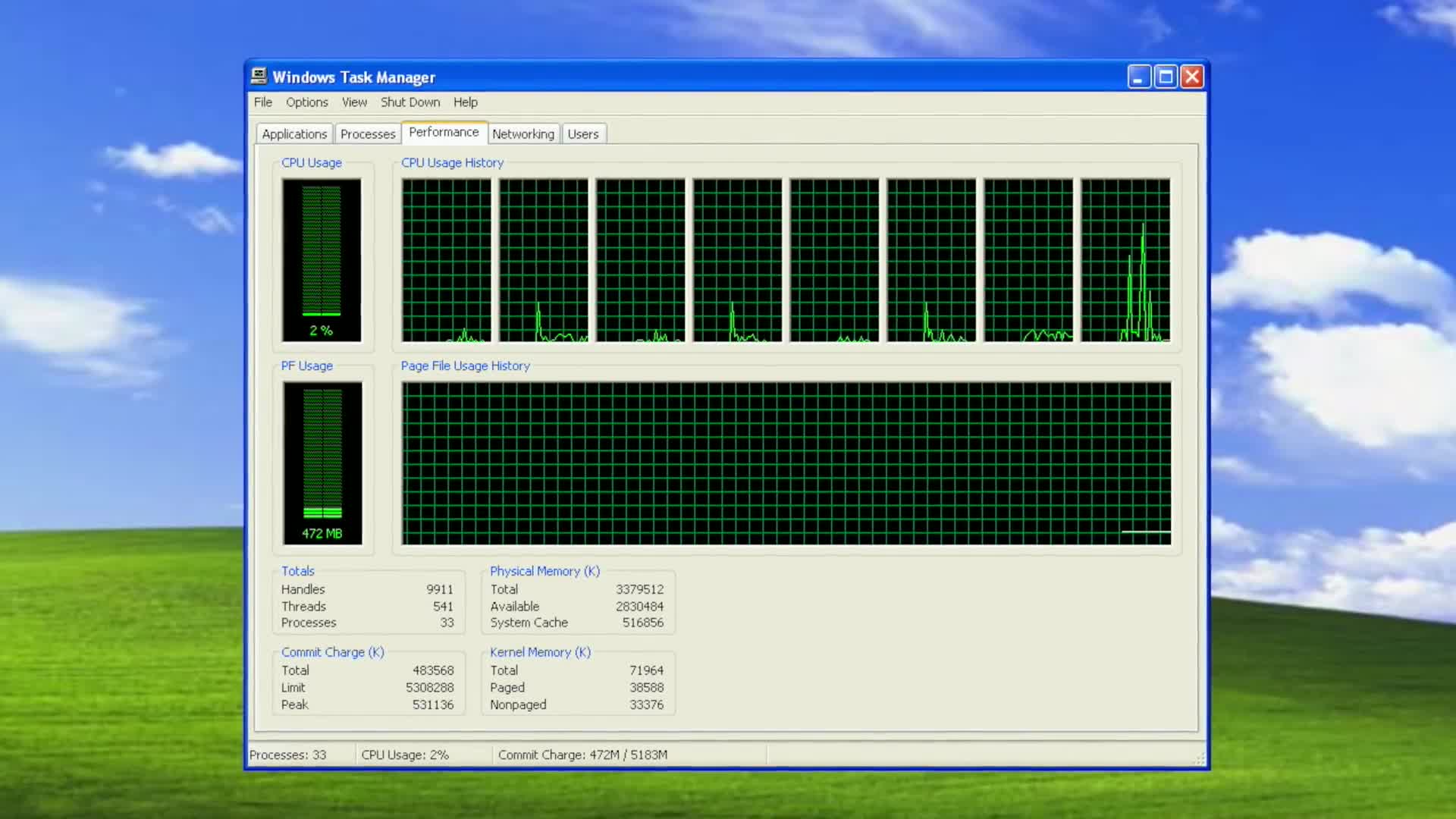Screen dimensions: 1456x819
Task: Switch to the Applications tab
Action: [294, 134]
